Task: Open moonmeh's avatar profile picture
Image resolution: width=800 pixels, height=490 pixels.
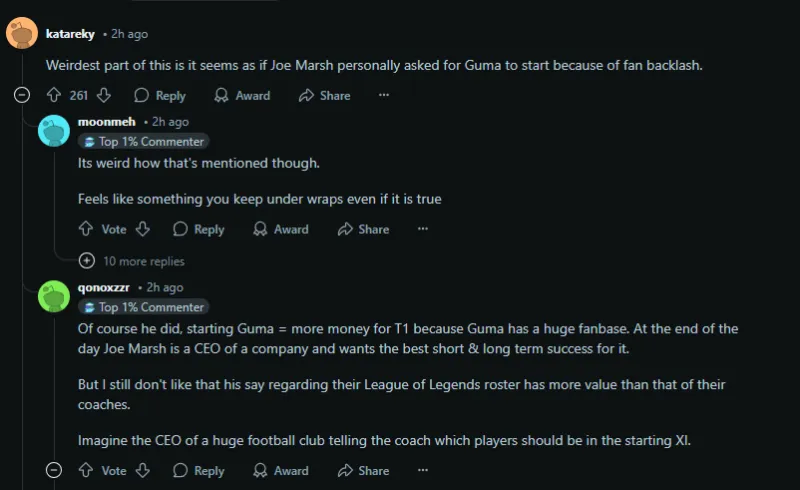Action: pyautogui.click(x=54, y=131)
